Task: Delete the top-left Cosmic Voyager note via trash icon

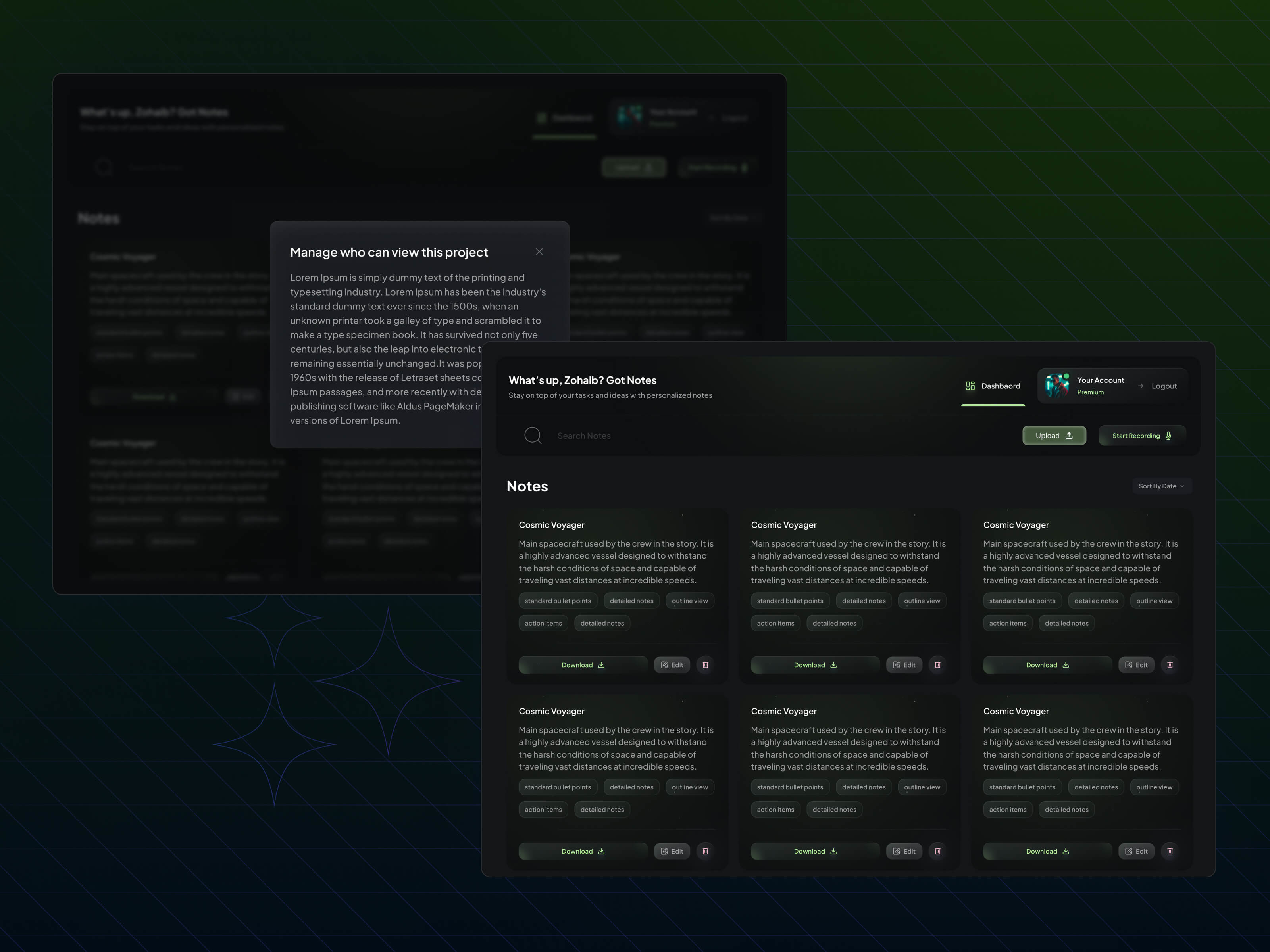Action: click(x=706, y=664)
